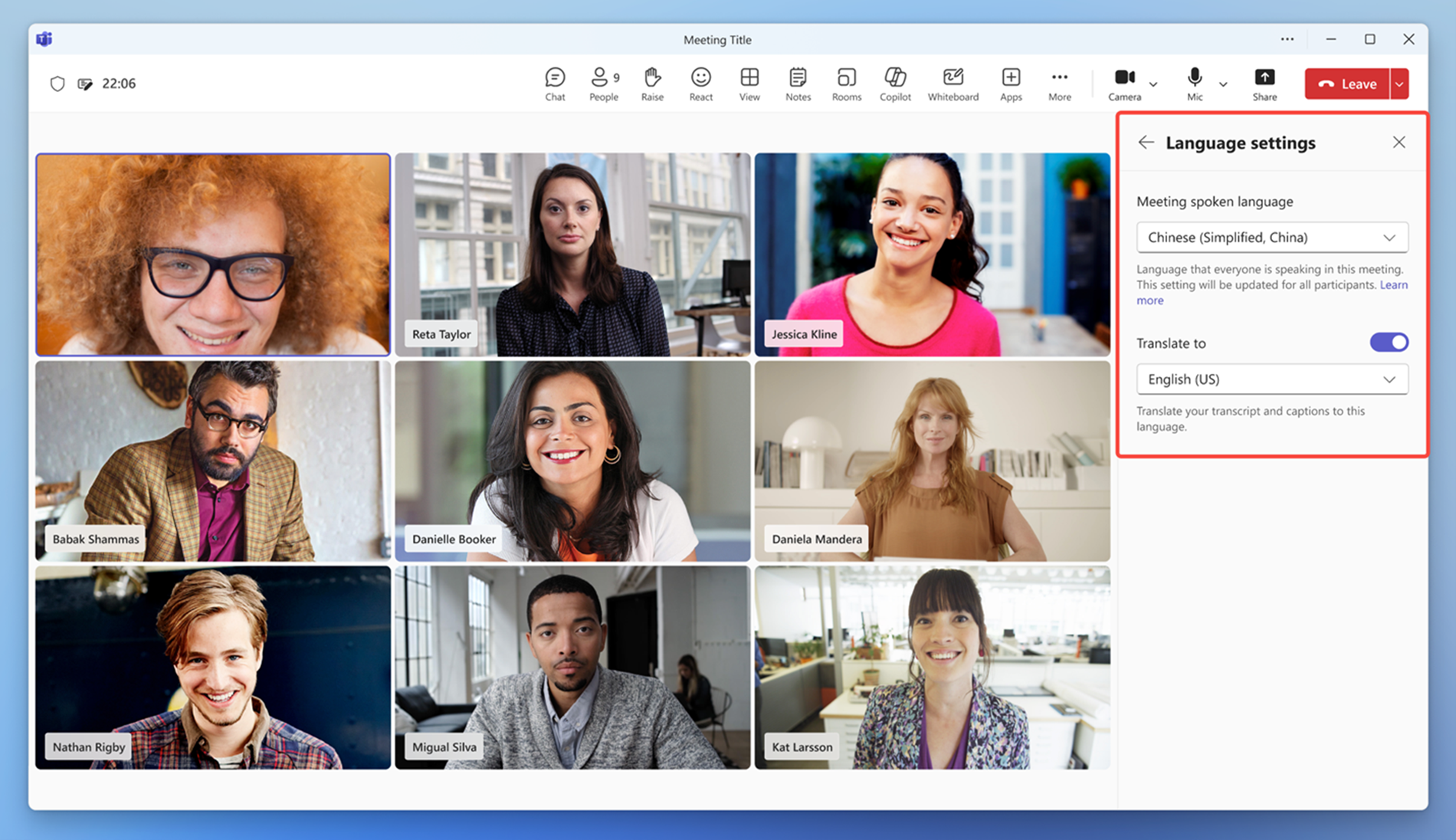Select Reta Taylor's video tile
Image resolution: width=1456 pixels, height=840 pixels.
tap(572, 254)
